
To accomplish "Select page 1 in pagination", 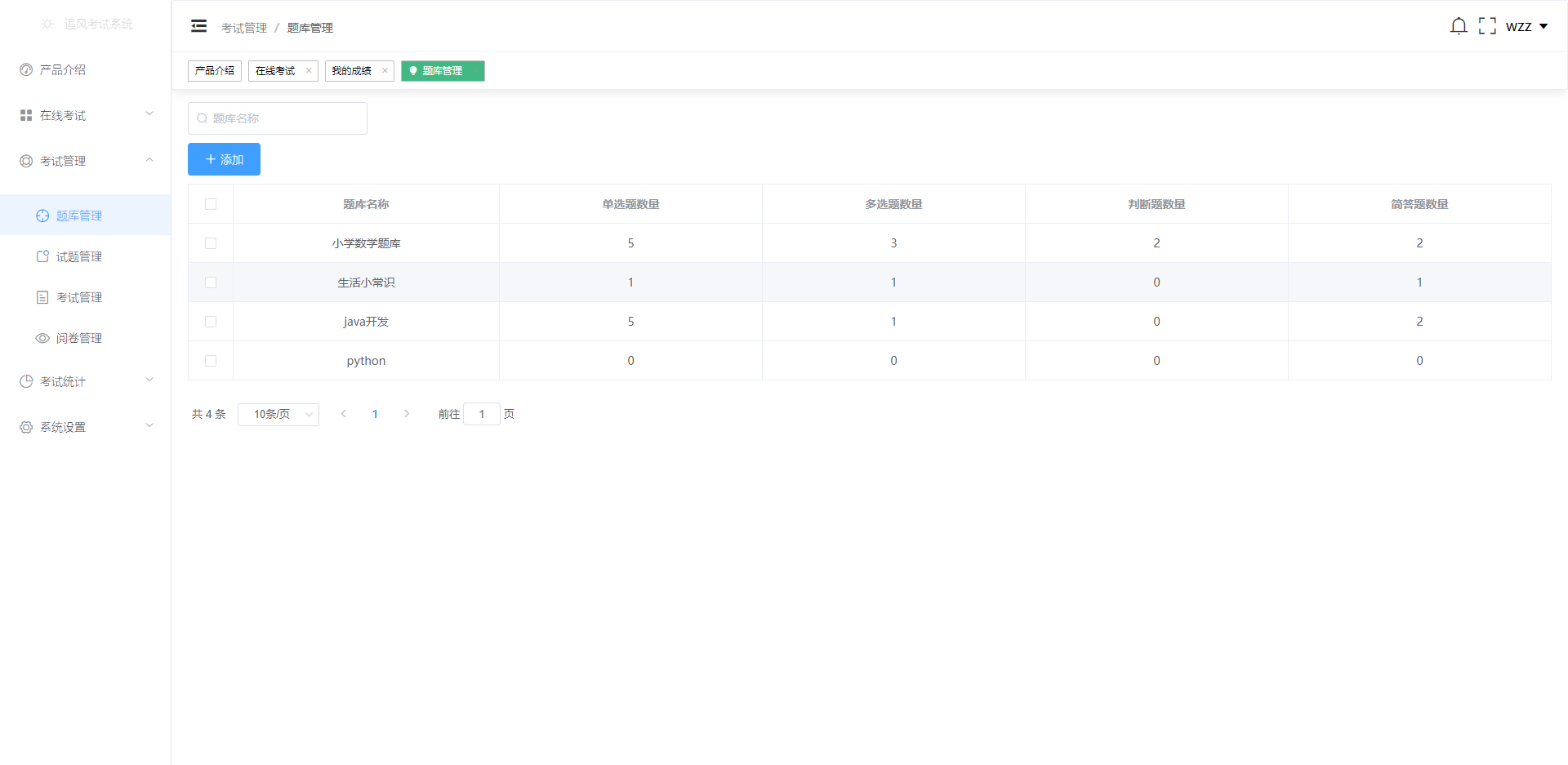I will (375, 414).
